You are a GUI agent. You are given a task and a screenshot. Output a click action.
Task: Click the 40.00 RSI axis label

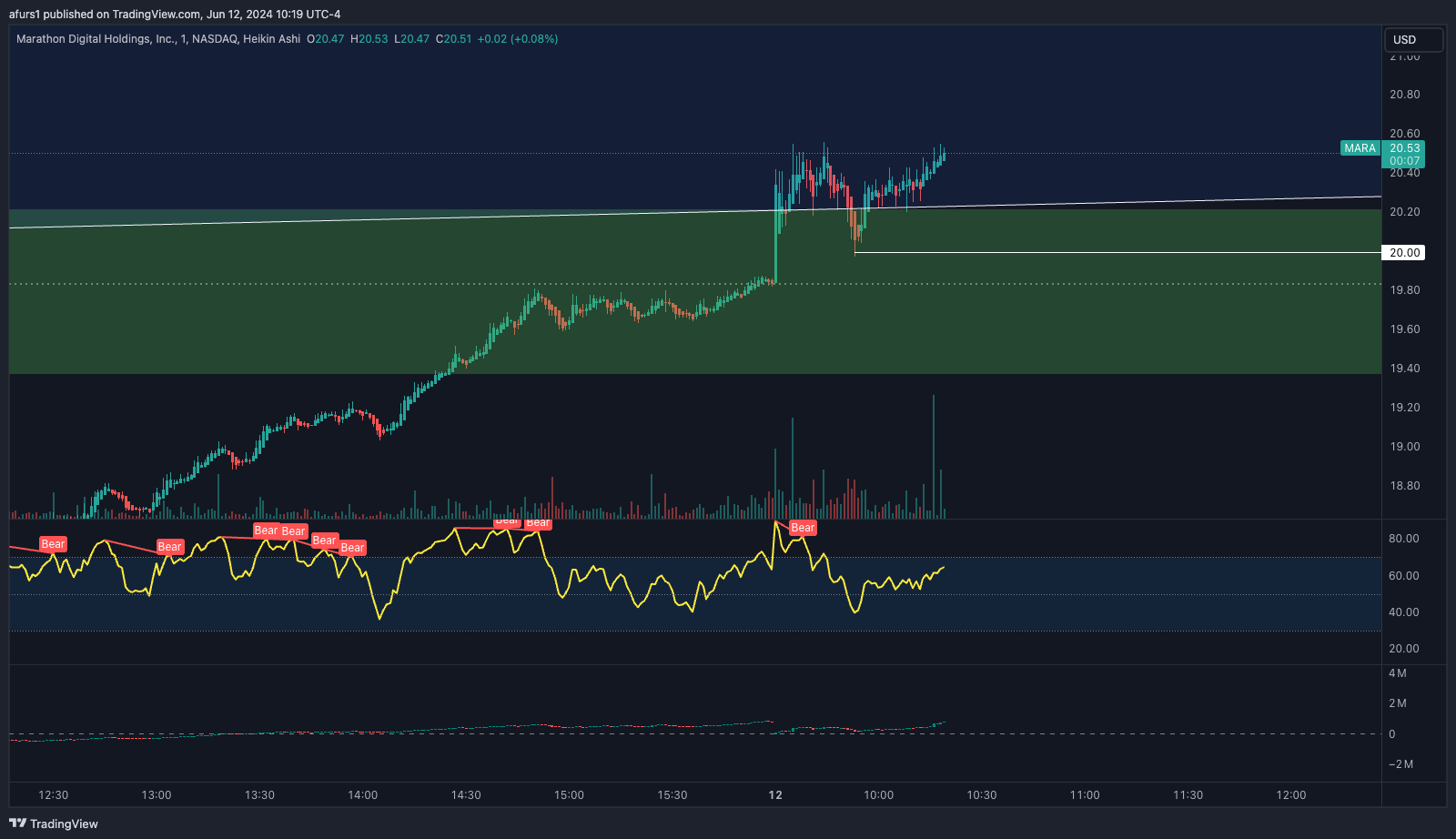click(x=1403, y=612)
